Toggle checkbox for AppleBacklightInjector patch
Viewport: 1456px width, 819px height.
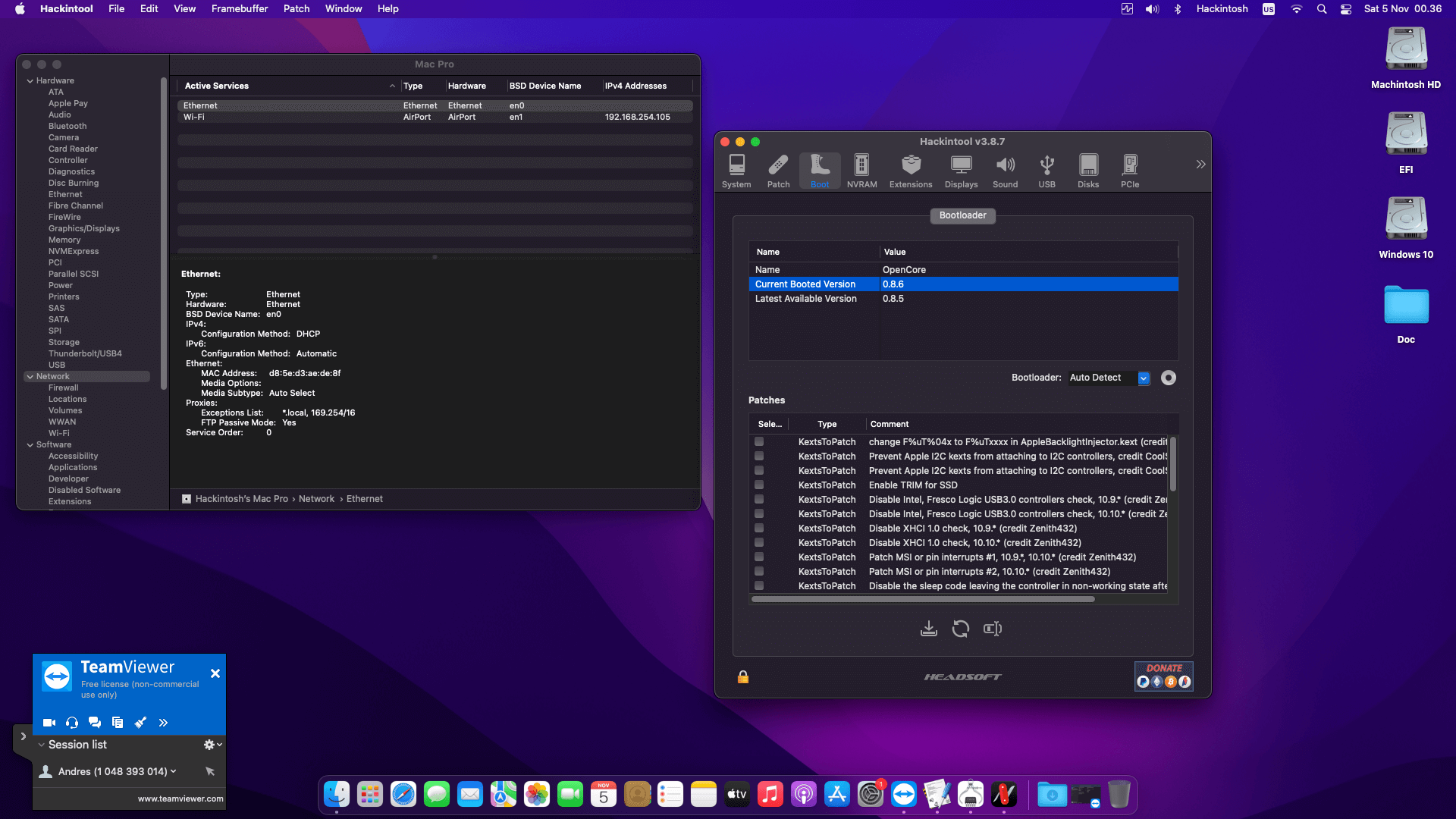click(x=759, y=441)
